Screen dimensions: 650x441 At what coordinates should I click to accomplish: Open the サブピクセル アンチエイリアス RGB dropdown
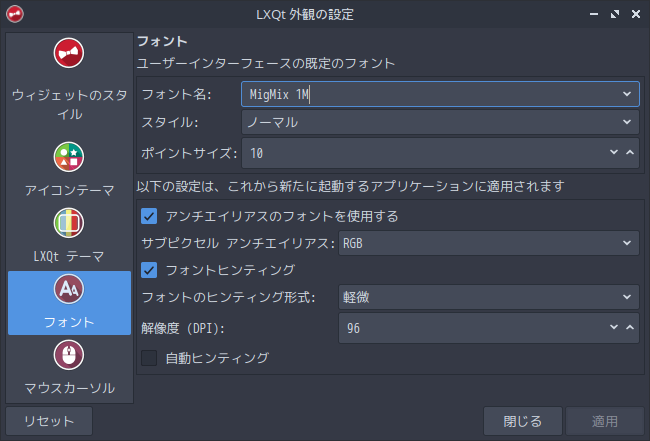(x=489, y=243)
